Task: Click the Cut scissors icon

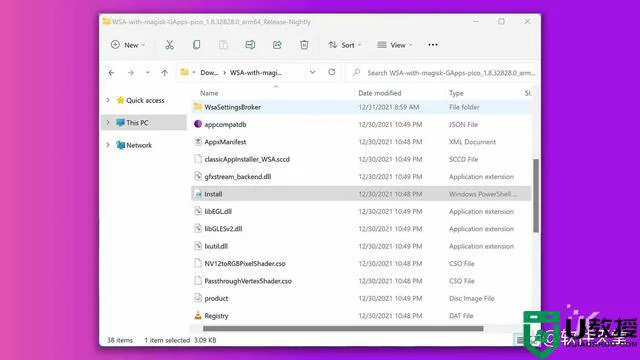Action: click(x=169, y=45)
